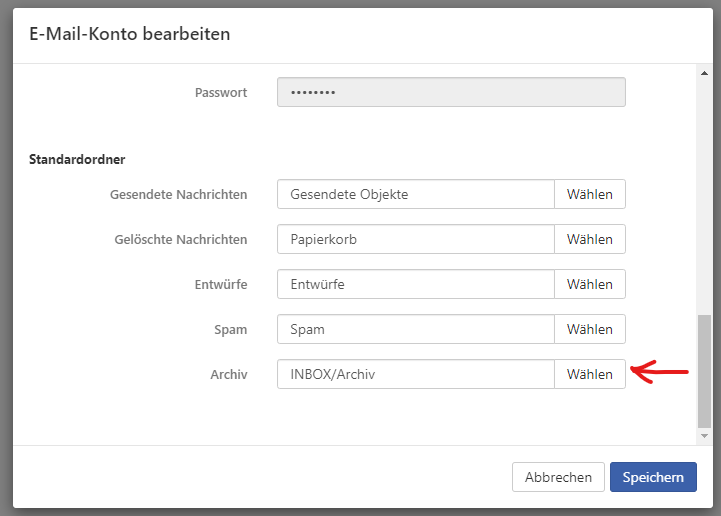Viewport: 721px width, 516px height.
Task: Cancel the dialog with Abbrechen
Action: [x=558, y=477]
